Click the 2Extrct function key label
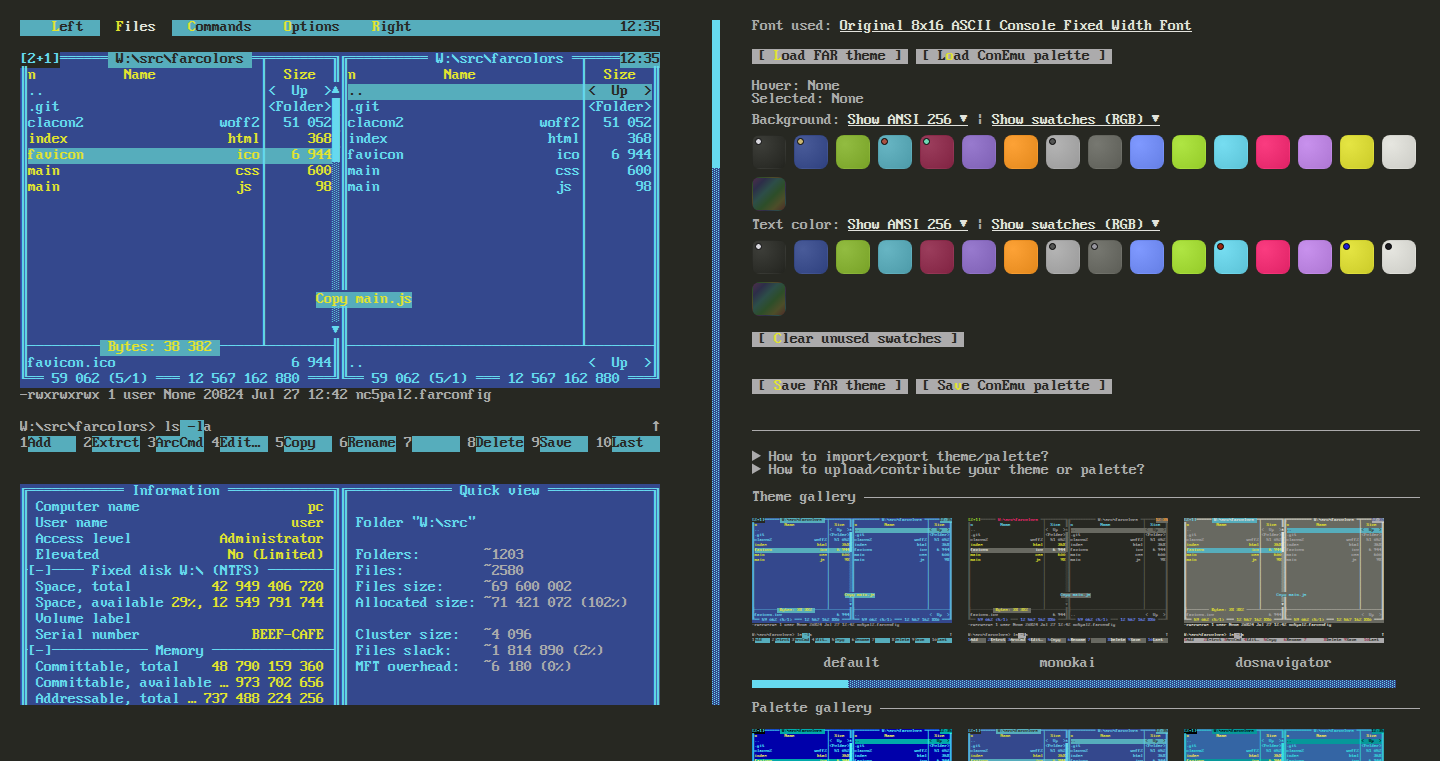 112,443
